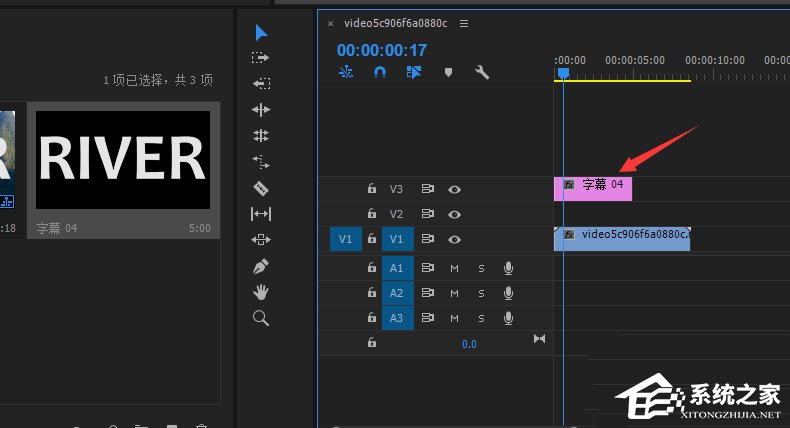The width and height of the screenshot is (790, 428).
Task: Select the RIVER title thumbnail
Action: [x=123, y=160]
